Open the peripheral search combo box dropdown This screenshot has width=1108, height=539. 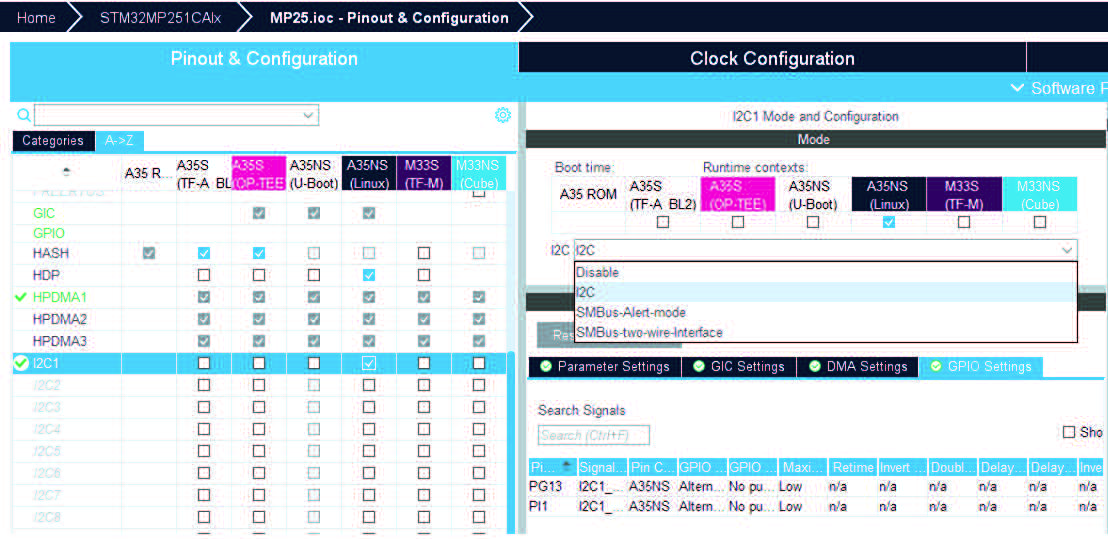coord(307,114)
